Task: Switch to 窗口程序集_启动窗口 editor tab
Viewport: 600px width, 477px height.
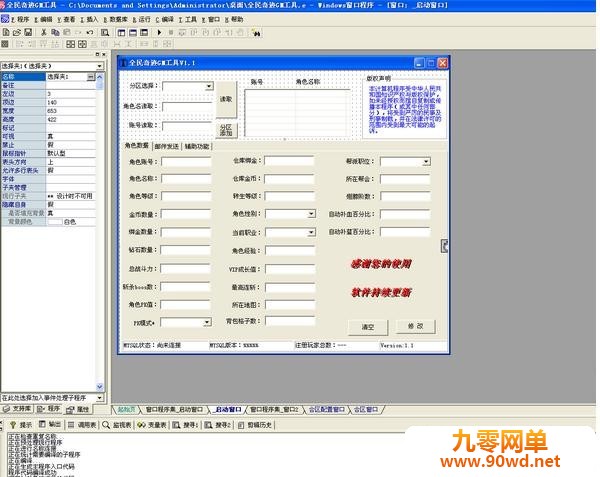Action: (174, 409)
